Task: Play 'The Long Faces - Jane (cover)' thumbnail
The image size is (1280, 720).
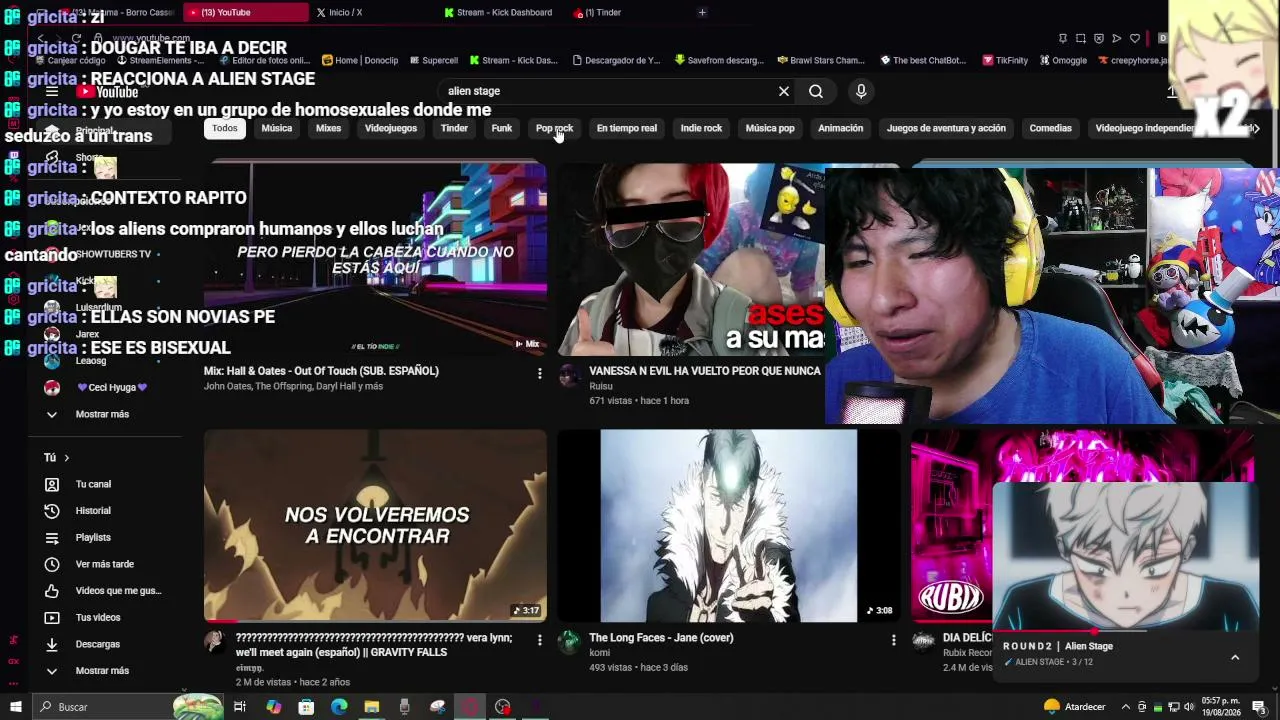Action: (x=729, y=526)
